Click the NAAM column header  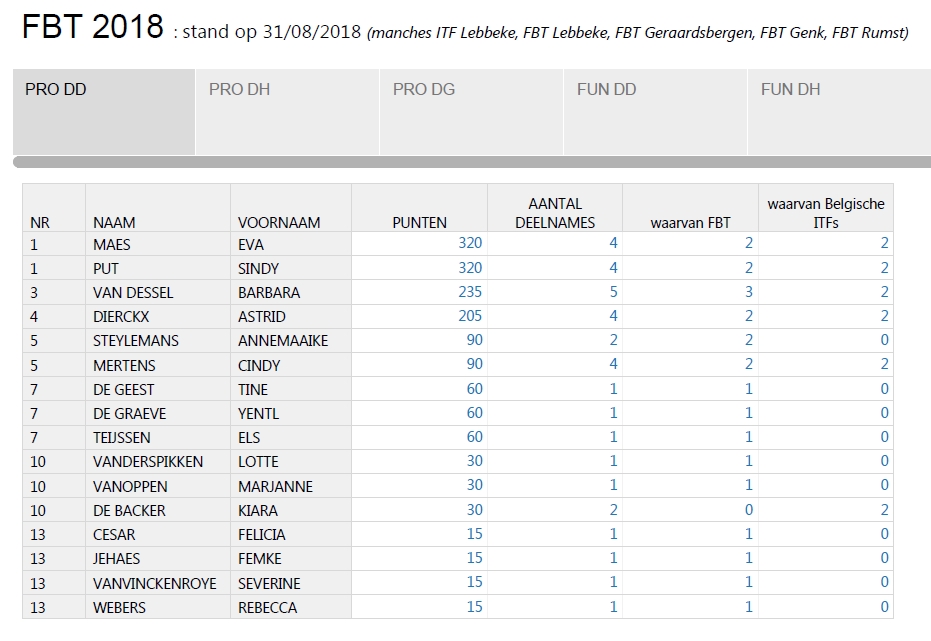(114, 222)
